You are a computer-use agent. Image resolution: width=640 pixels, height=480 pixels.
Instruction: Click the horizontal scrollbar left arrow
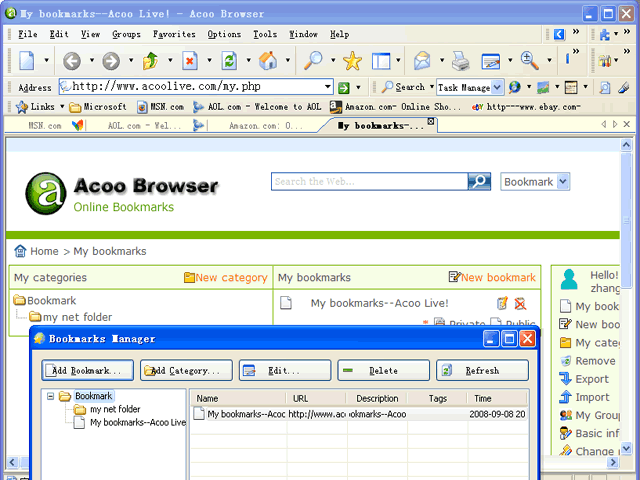12,462
